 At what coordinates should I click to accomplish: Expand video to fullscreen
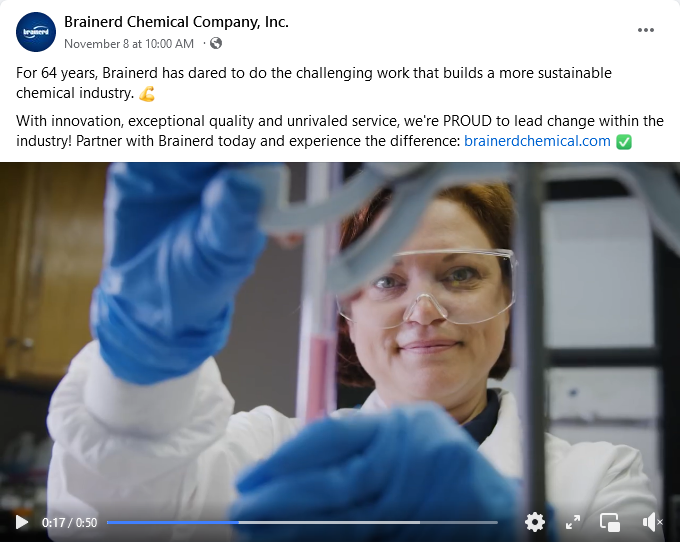(x=573, y=522)
